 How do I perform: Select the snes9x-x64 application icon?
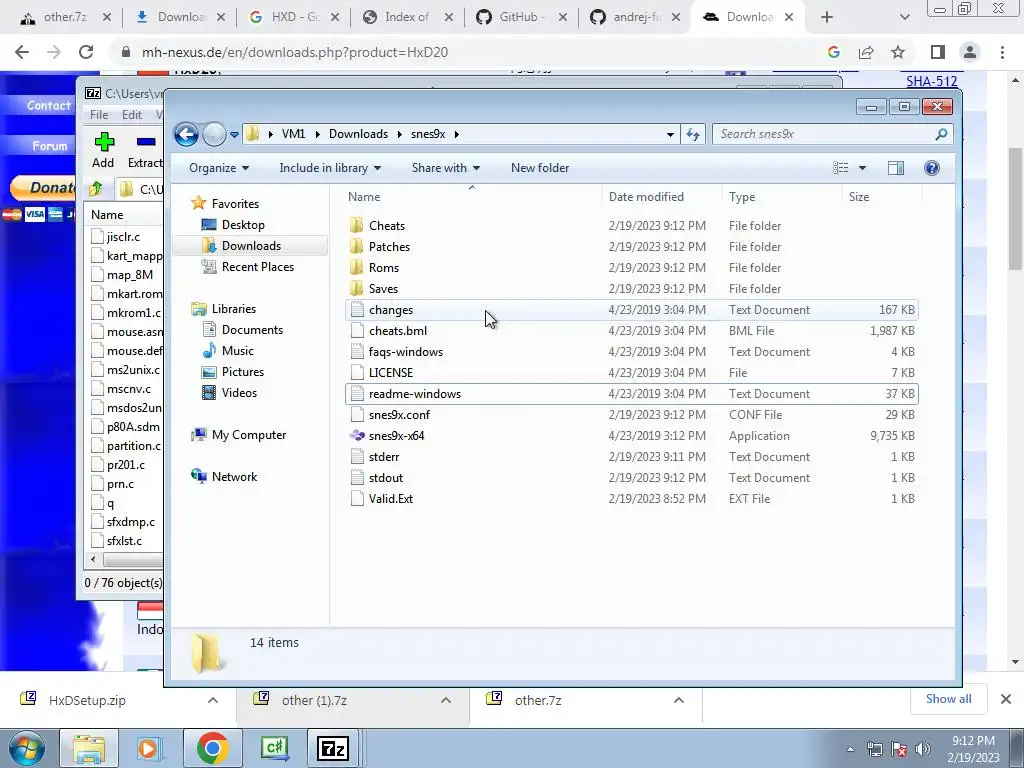[357, 436]
